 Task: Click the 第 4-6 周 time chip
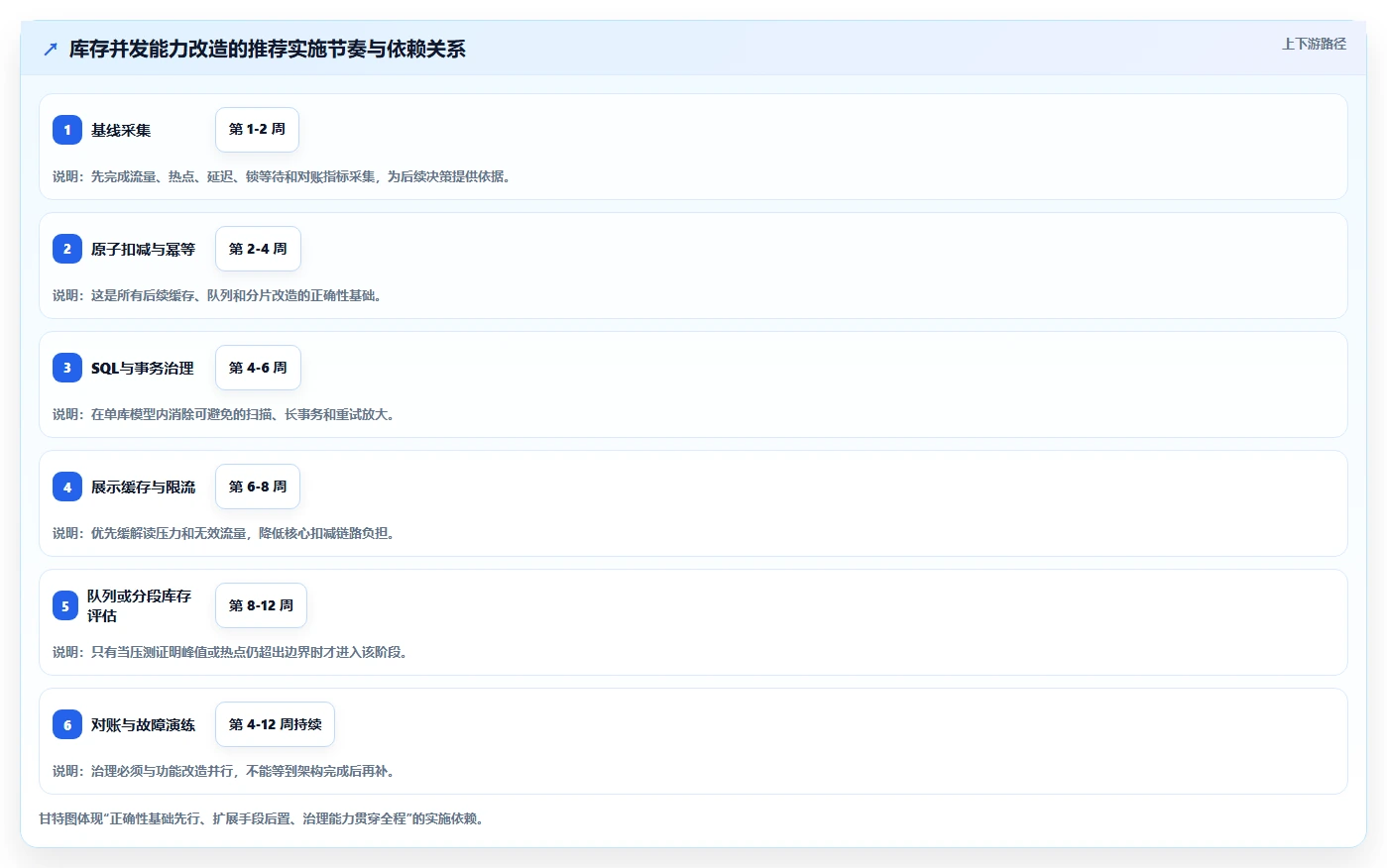[258, 368]
